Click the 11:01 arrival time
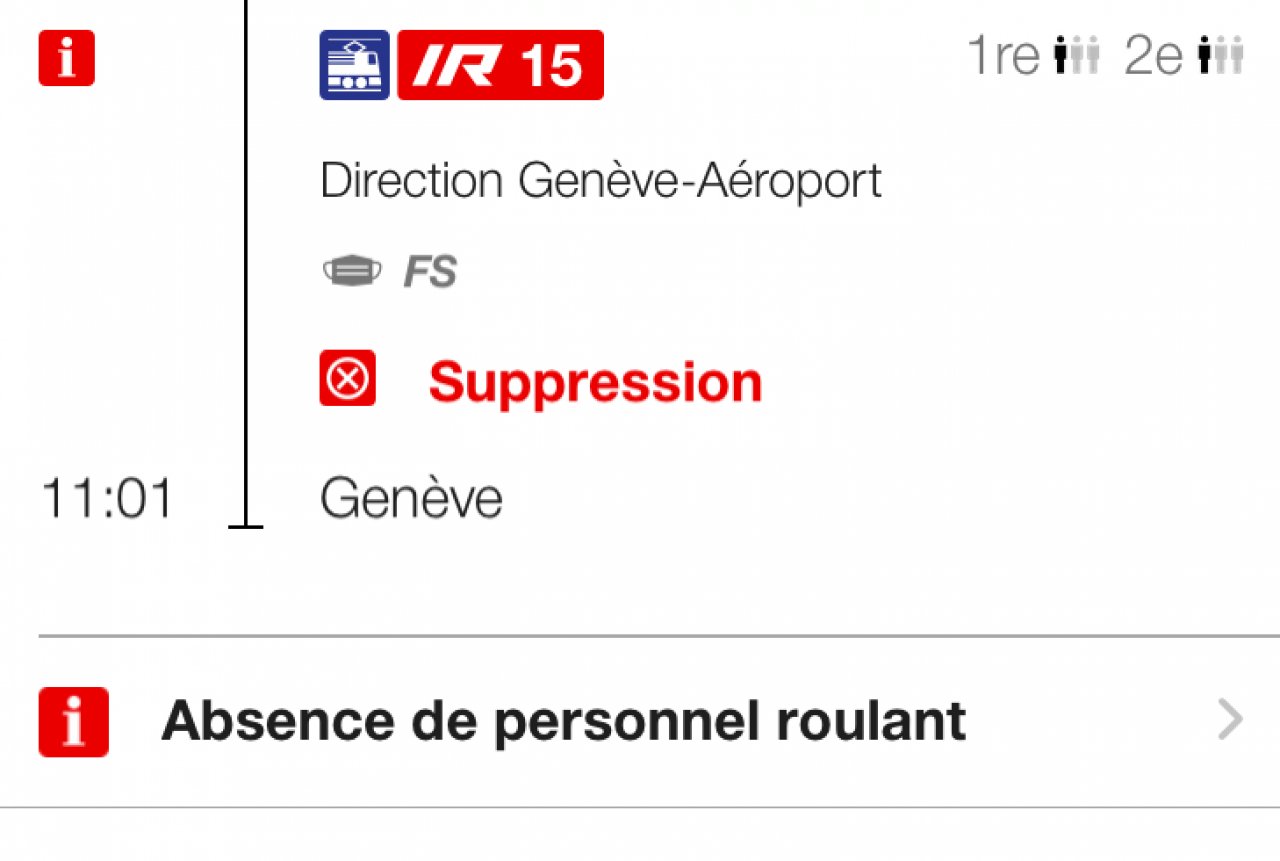Viewport: 1280px width, 861px height. click(x=107, y=498)
